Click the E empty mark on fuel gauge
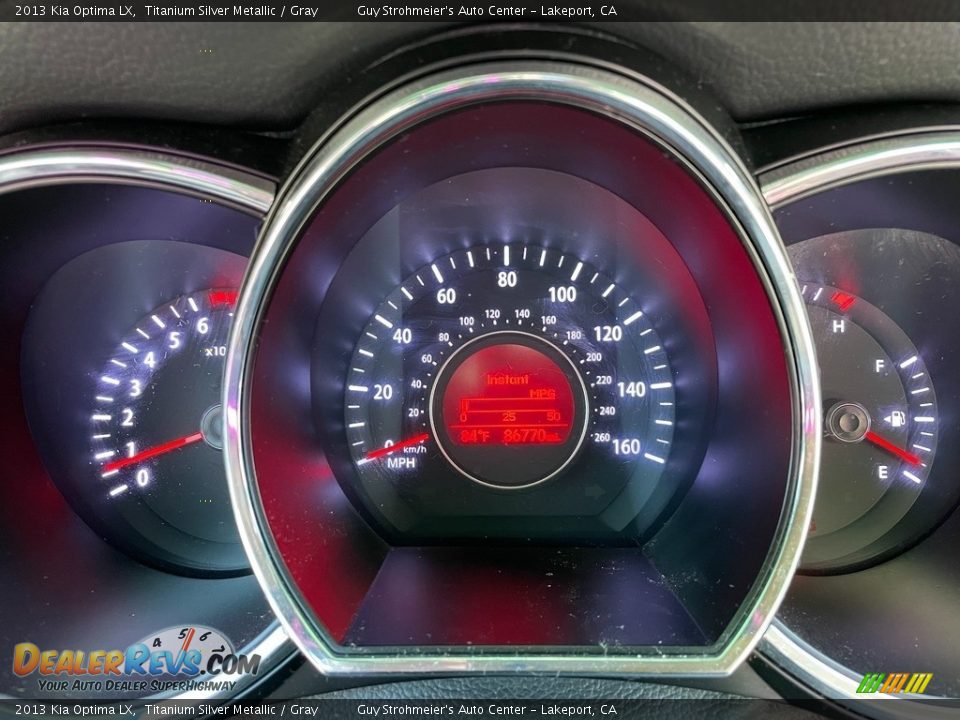The width and height of the screenshot is (960, 720). pyautogui.click(x=882, y=472)
